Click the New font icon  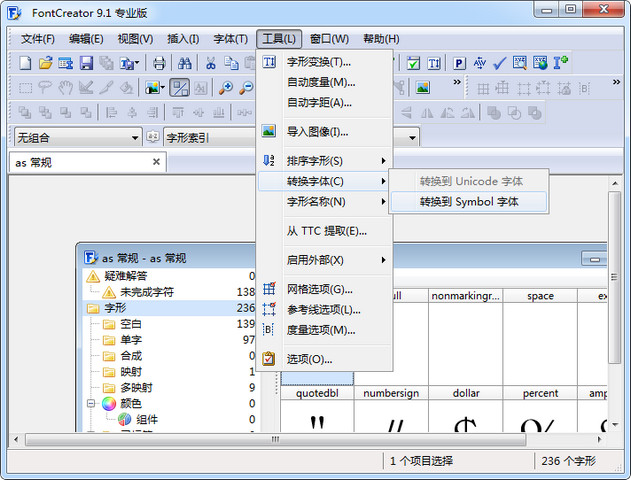tap(25, 63)
